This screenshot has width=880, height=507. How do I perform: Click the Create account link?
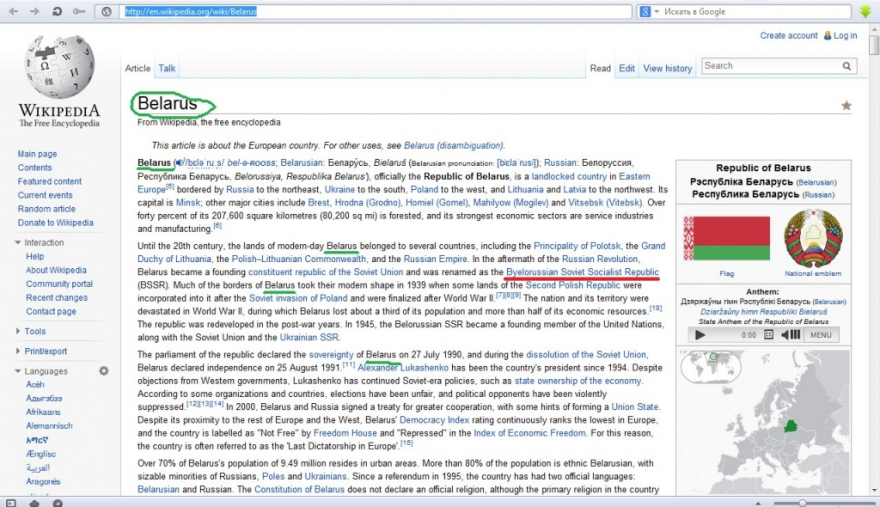tap(788, 36)
